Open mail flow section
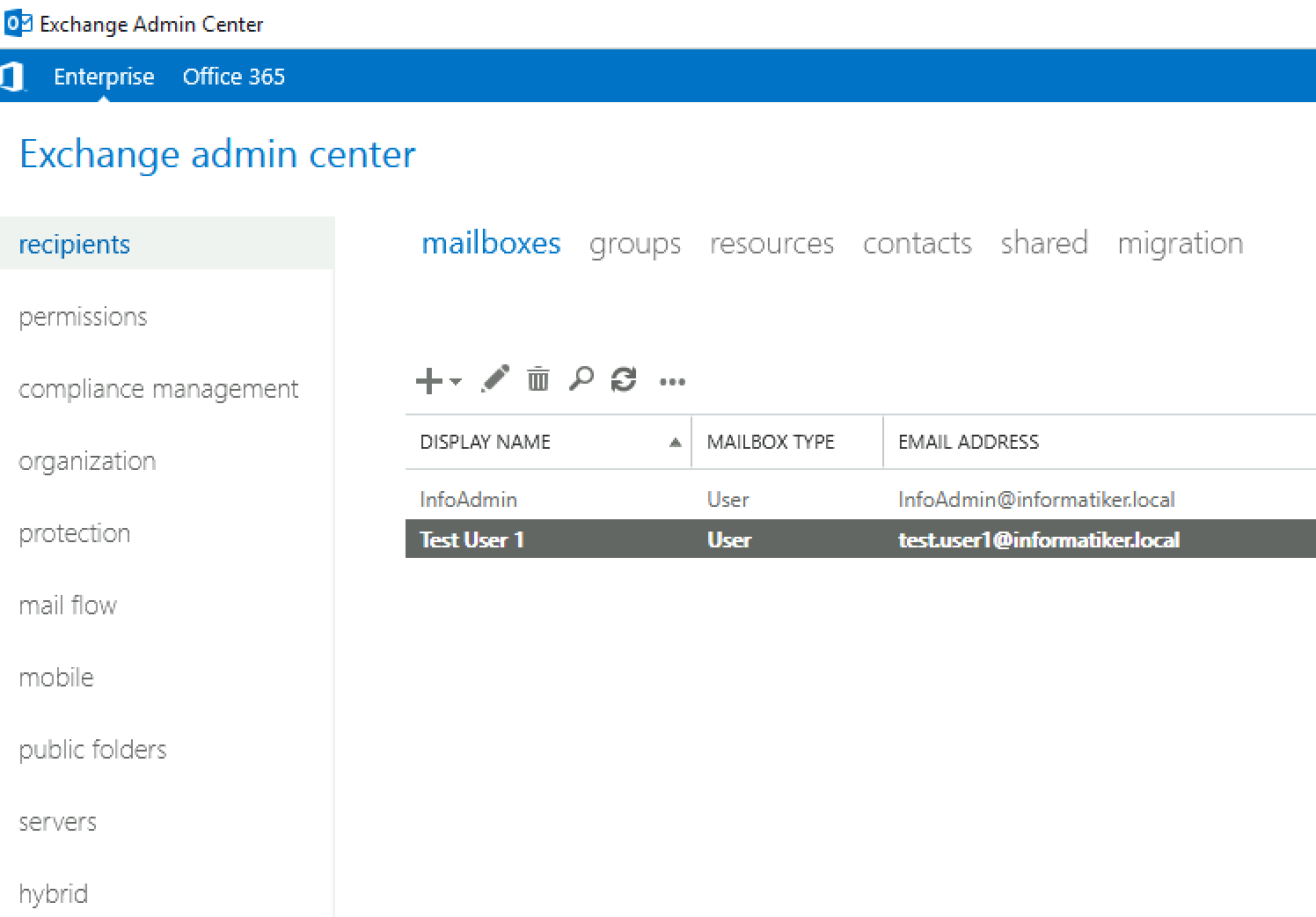This screenshot has width=1316, height=917. point(68,605)
